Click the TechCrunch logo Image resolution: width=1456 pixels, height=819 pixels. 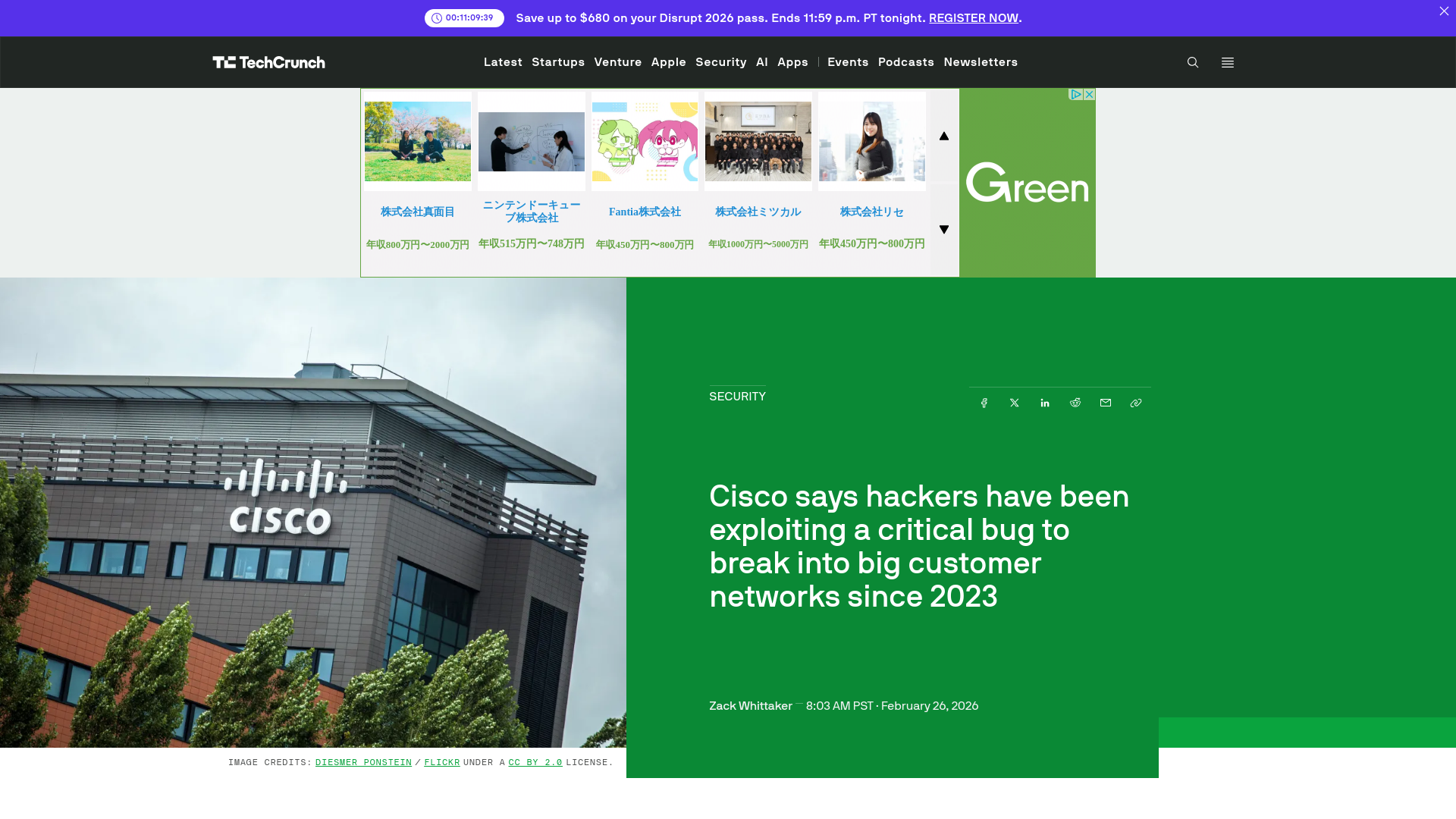268,62
